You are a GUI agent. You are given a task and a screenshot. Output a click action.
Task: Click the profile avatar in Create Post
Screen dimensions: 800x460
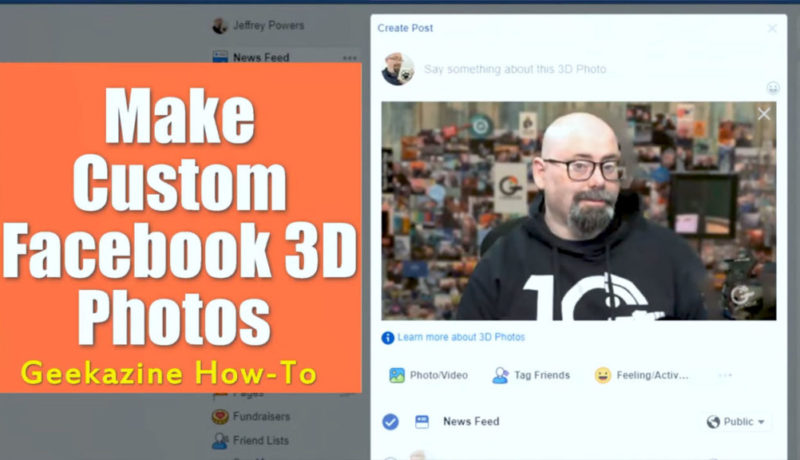pos(398,69)
